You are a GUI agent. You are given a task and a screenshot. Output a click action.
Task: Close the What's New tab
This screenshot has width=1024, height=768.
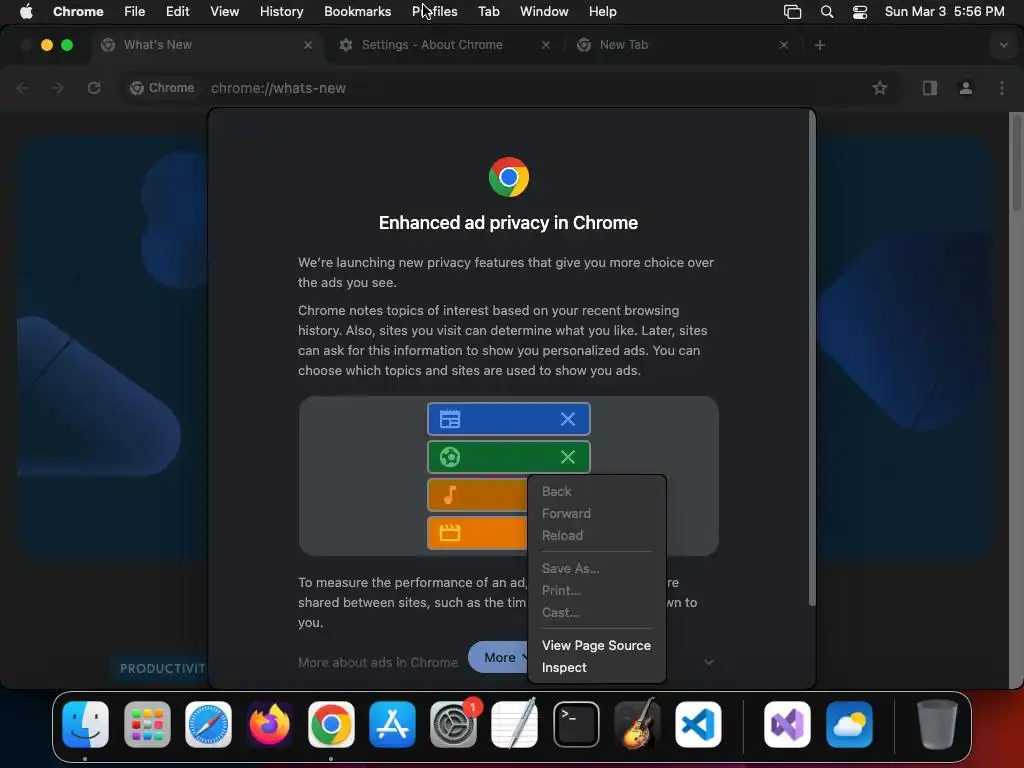pyautogui.click(x=308, y=45)
